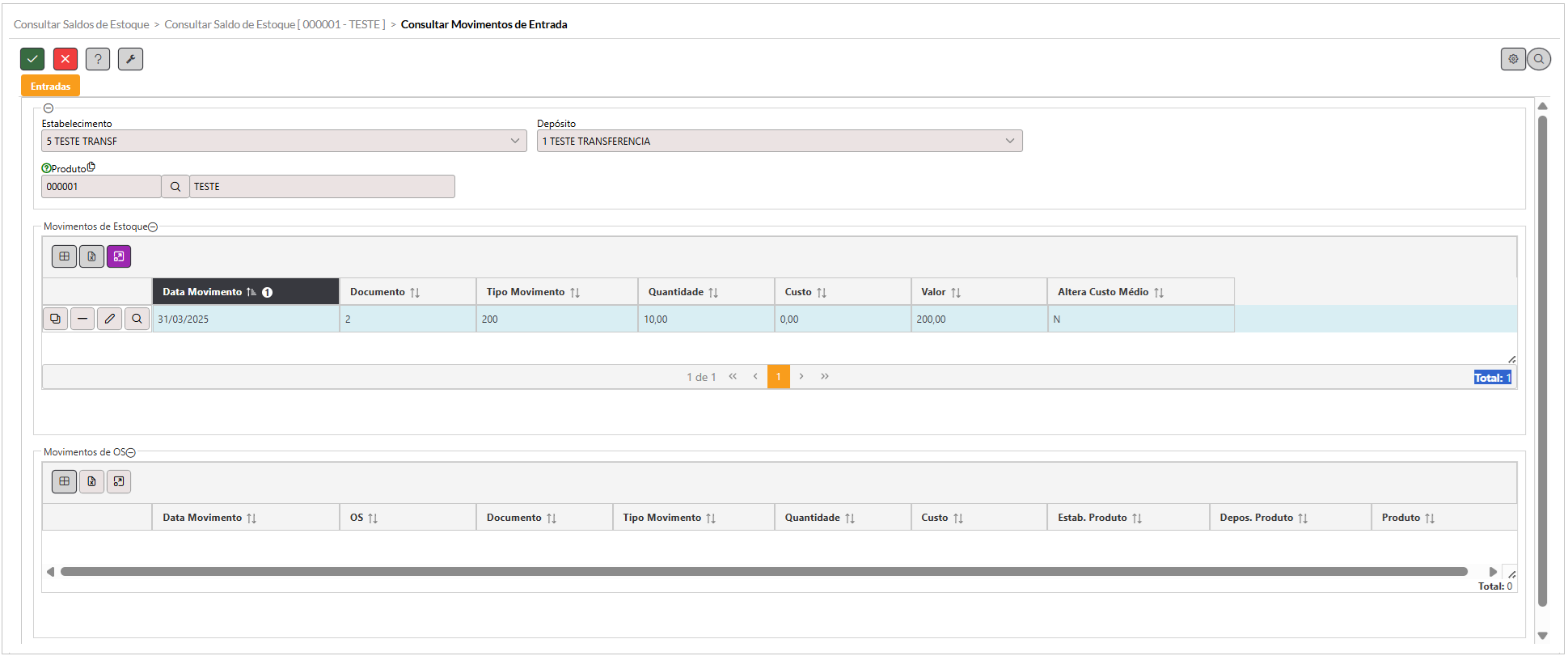Select the Entradas tab
The image size is (1568, 656).
click(50, 87)
